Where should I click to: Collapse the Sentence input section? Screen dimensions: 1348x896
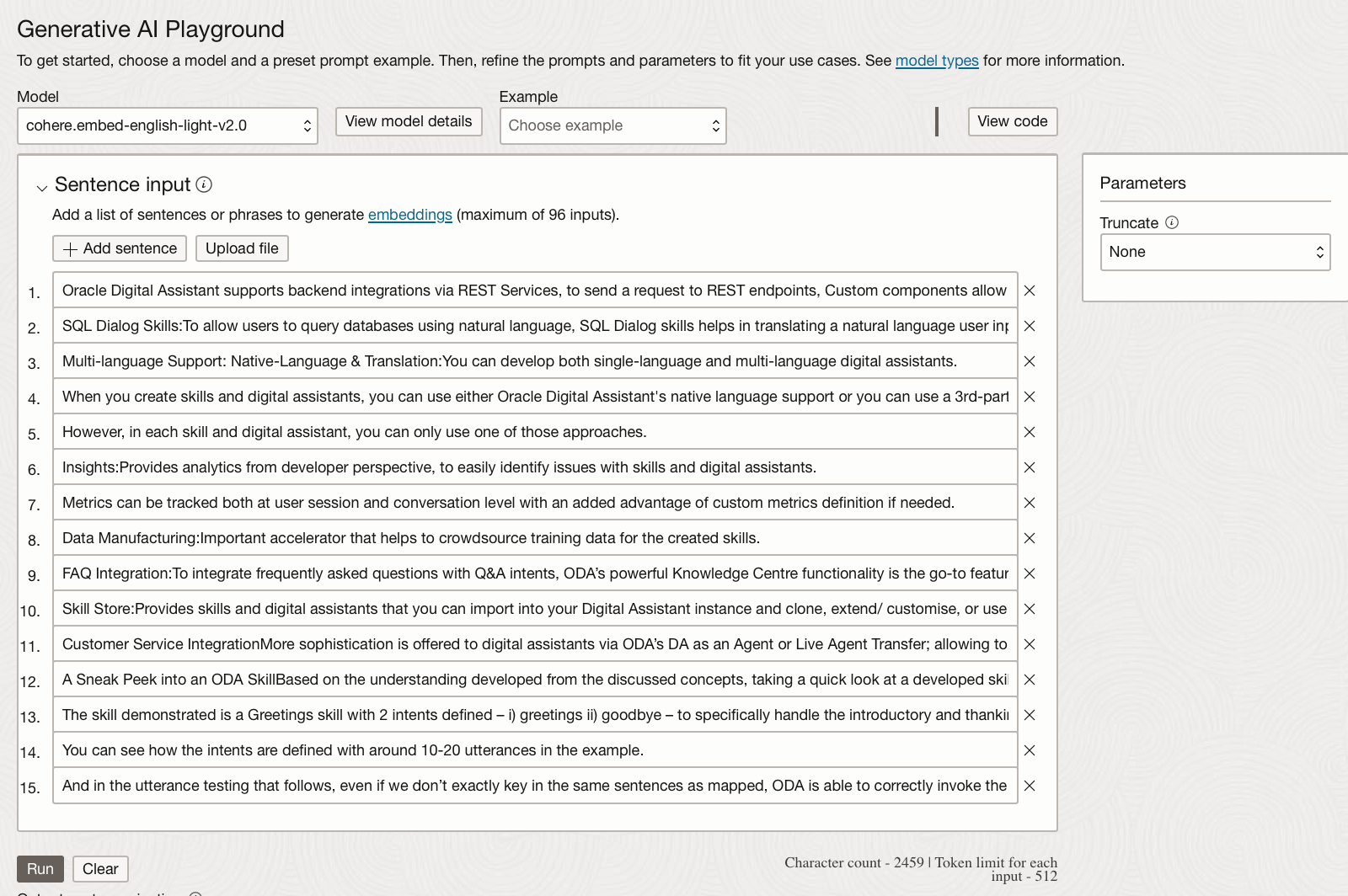pyautogui.click(x=41, y=187)
